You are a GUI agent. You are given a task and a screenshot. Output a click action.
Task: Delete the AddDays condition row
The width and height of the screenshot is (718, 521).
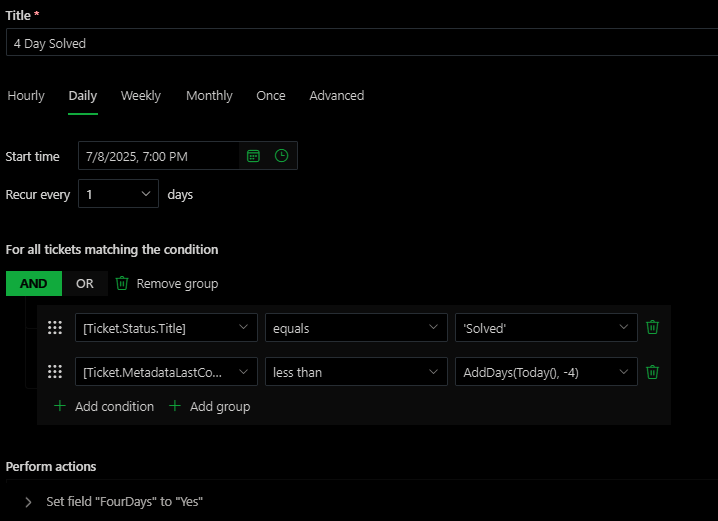tap(652, 372)
